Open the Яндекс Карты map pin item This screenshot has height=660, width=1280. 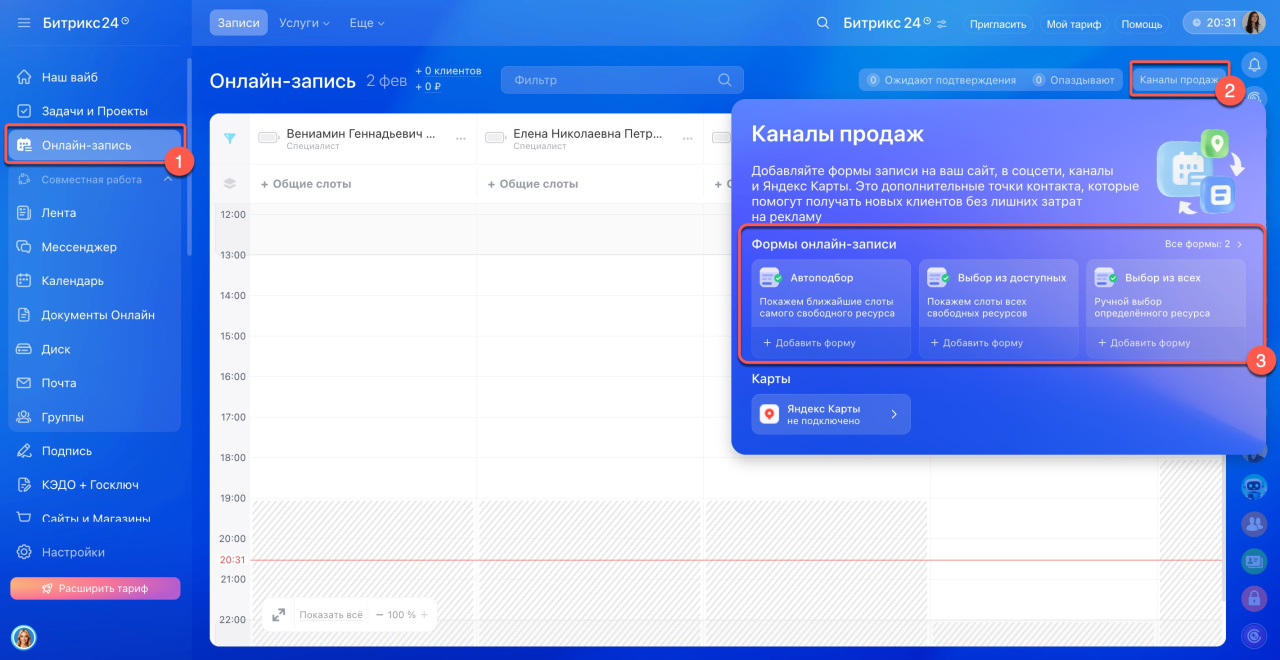coord(830,414)
